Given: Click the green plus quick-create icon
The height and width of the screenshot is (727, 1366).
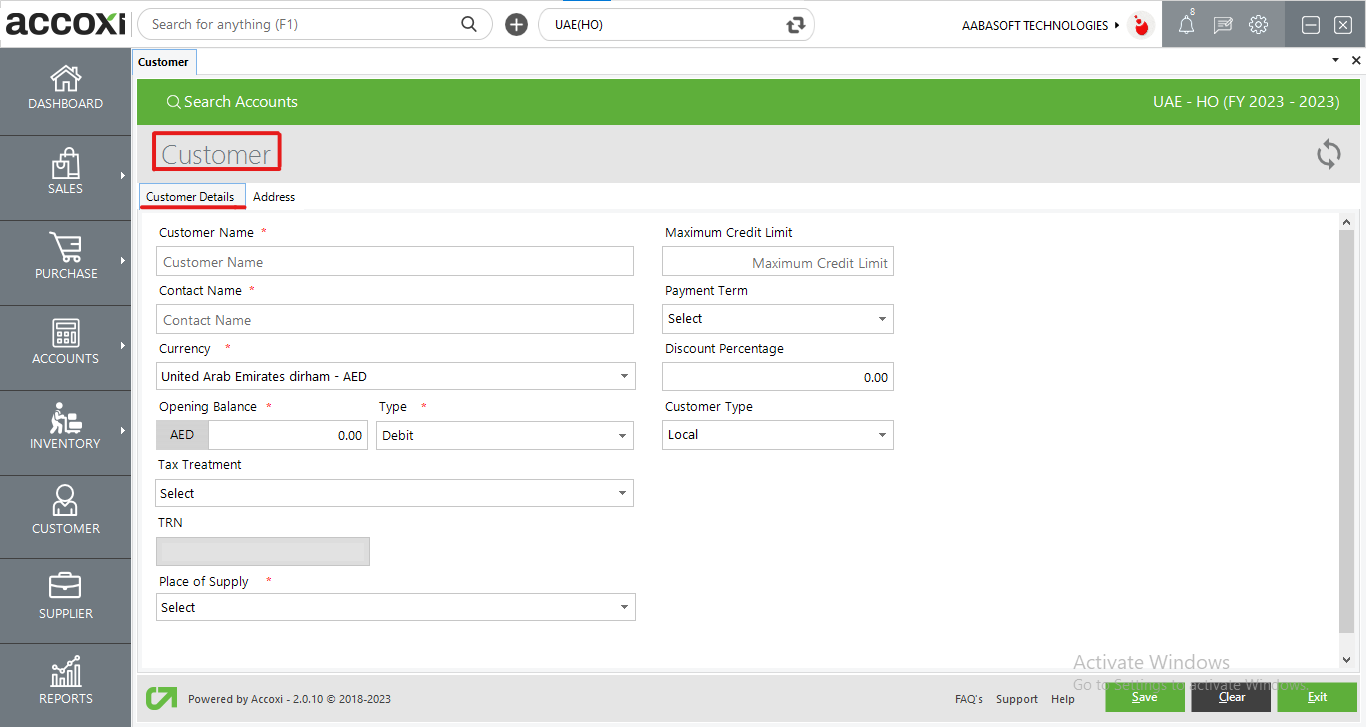Looking at the screenshot, I should (x=516, y=24).
